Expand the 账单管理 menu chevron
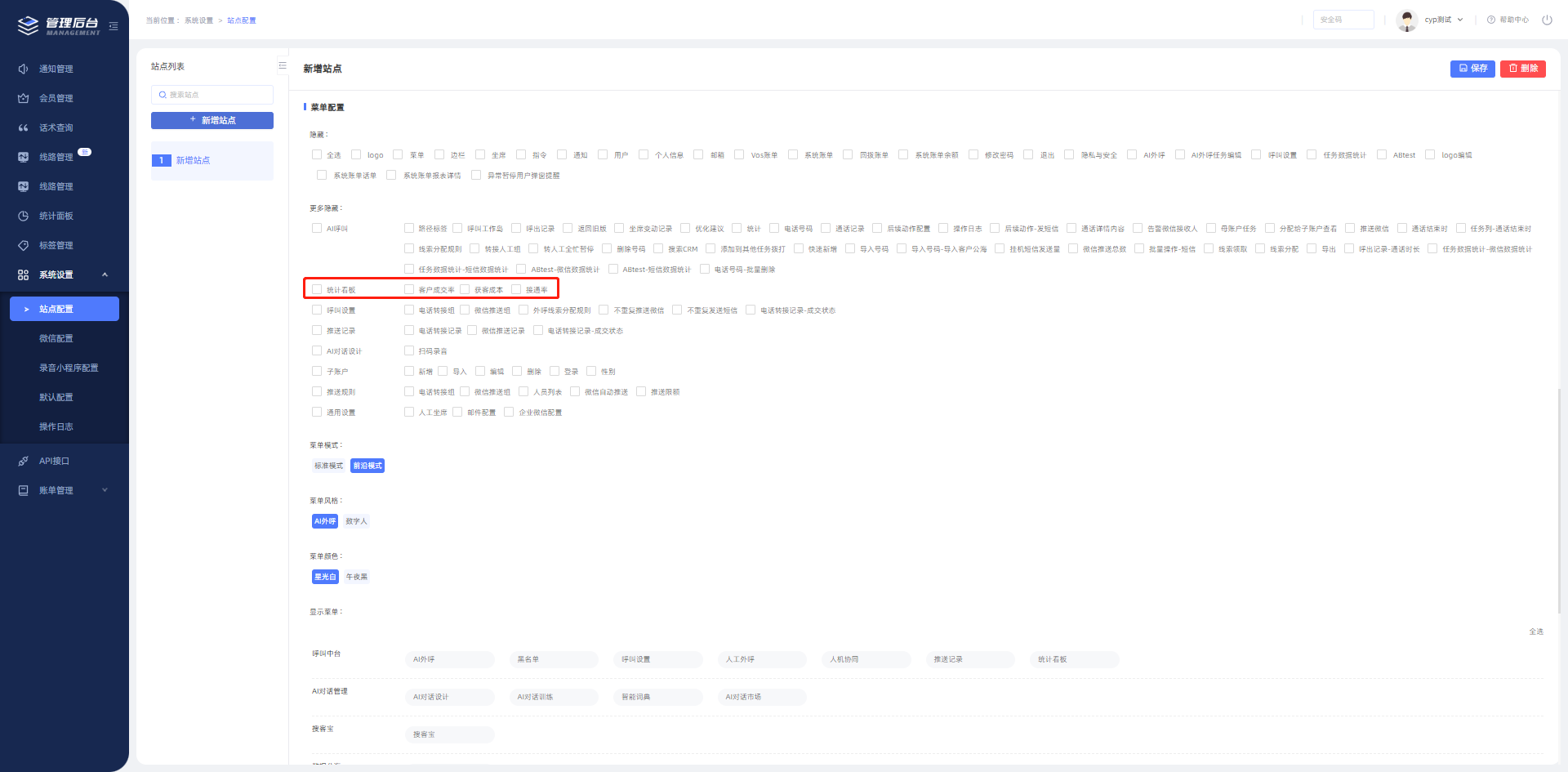 point(105,490)
